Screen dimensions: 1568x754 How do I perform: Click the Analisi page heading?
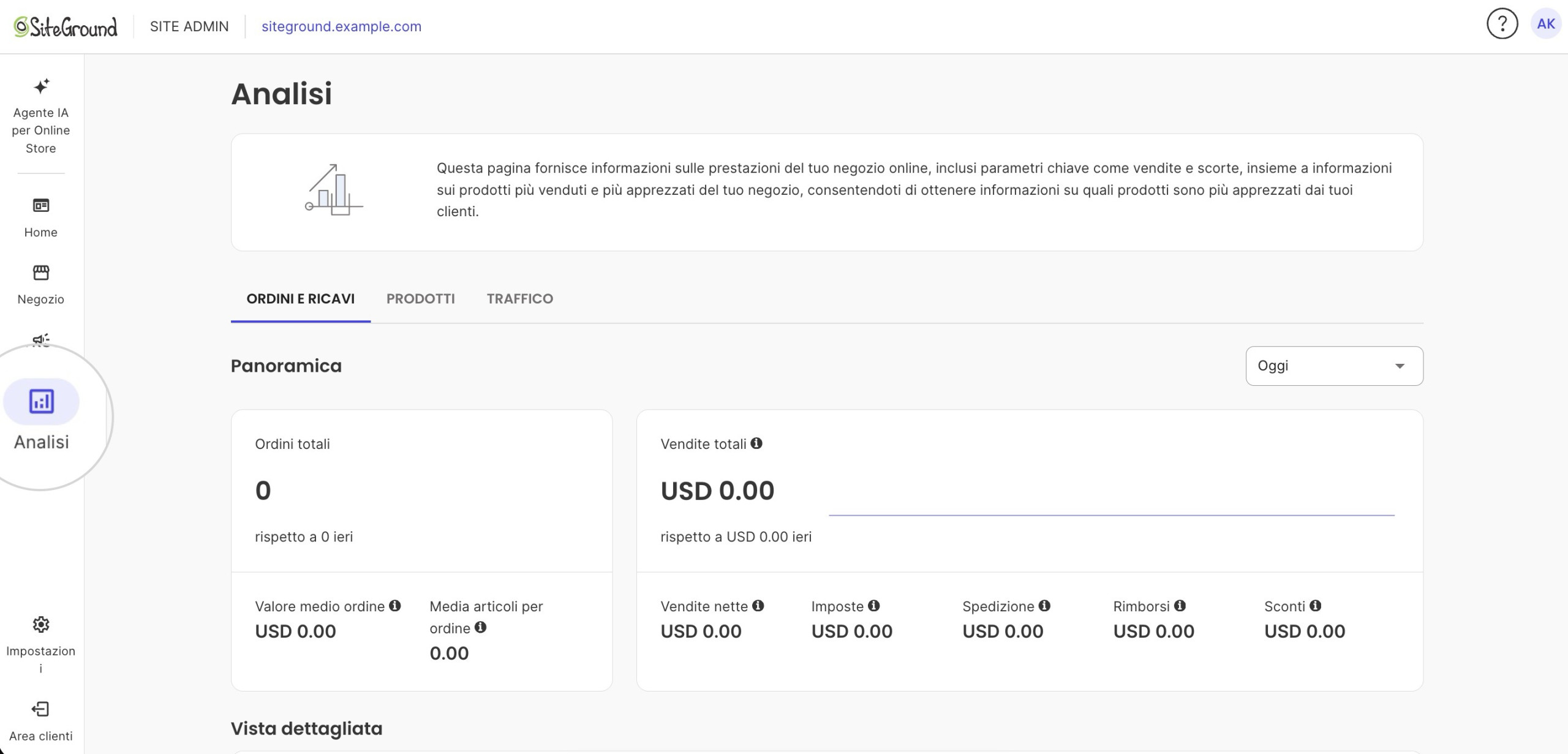281,94
